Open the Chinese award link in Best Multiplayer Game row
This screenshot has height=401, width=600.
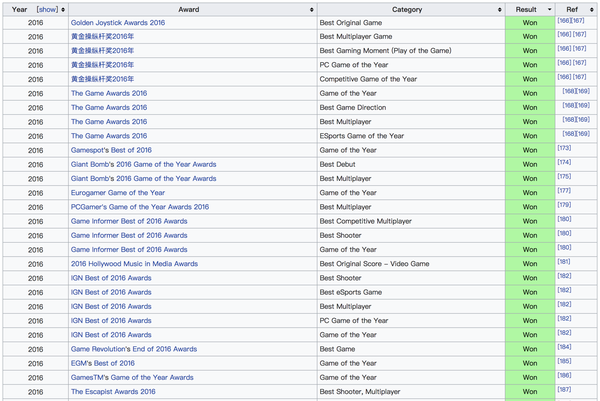[102, 37]
